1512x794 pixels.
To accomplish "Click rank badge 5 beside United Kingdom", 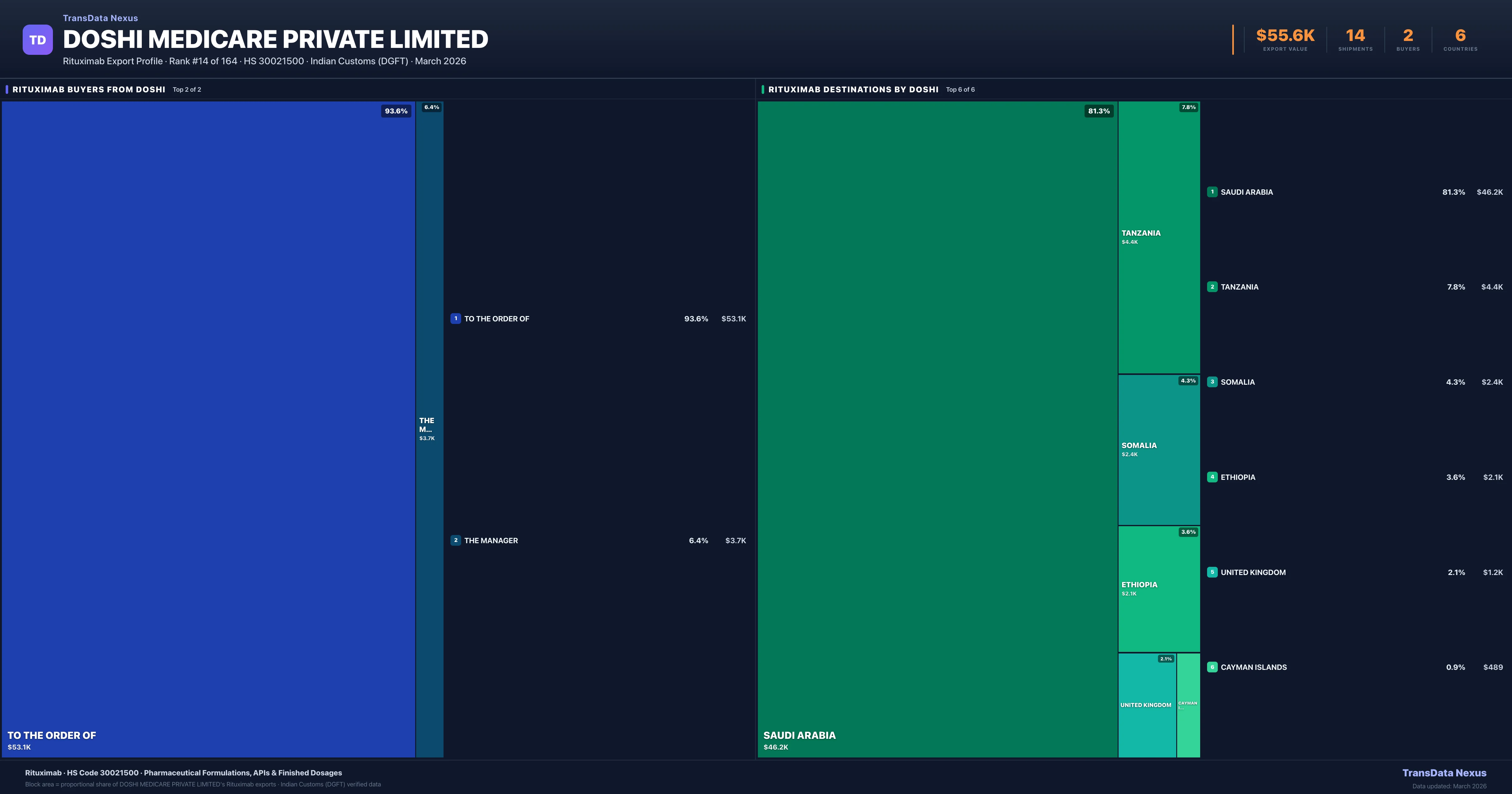I will (1212, 572).
